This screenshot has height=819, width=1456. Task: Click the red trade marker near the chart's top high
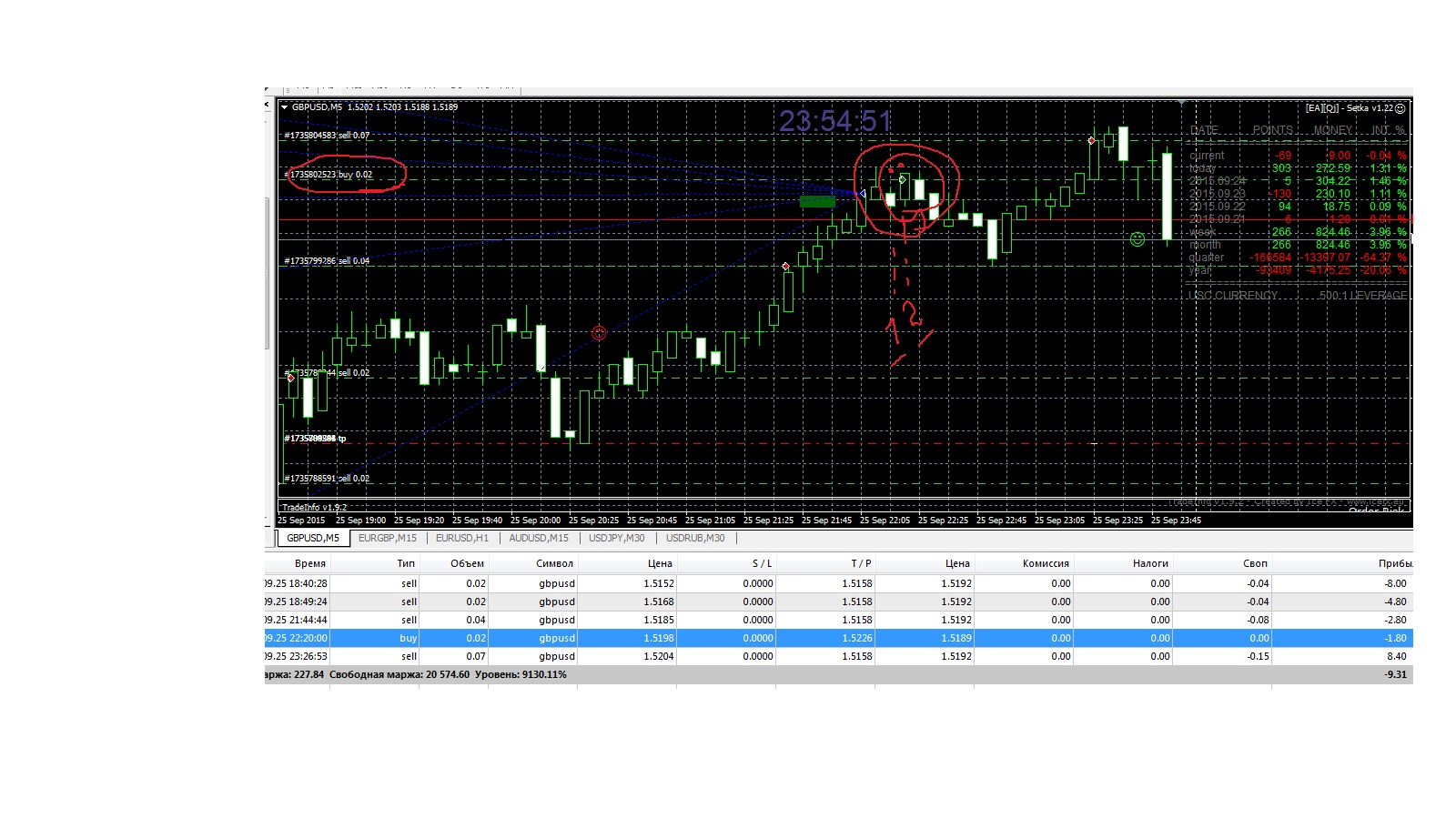[1091, 141]
